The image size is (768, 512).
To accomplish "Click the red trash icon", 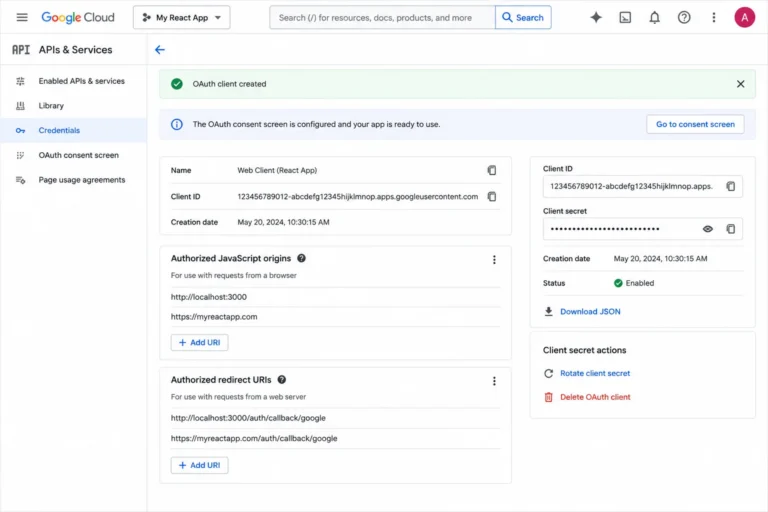I will pos(549,397).
